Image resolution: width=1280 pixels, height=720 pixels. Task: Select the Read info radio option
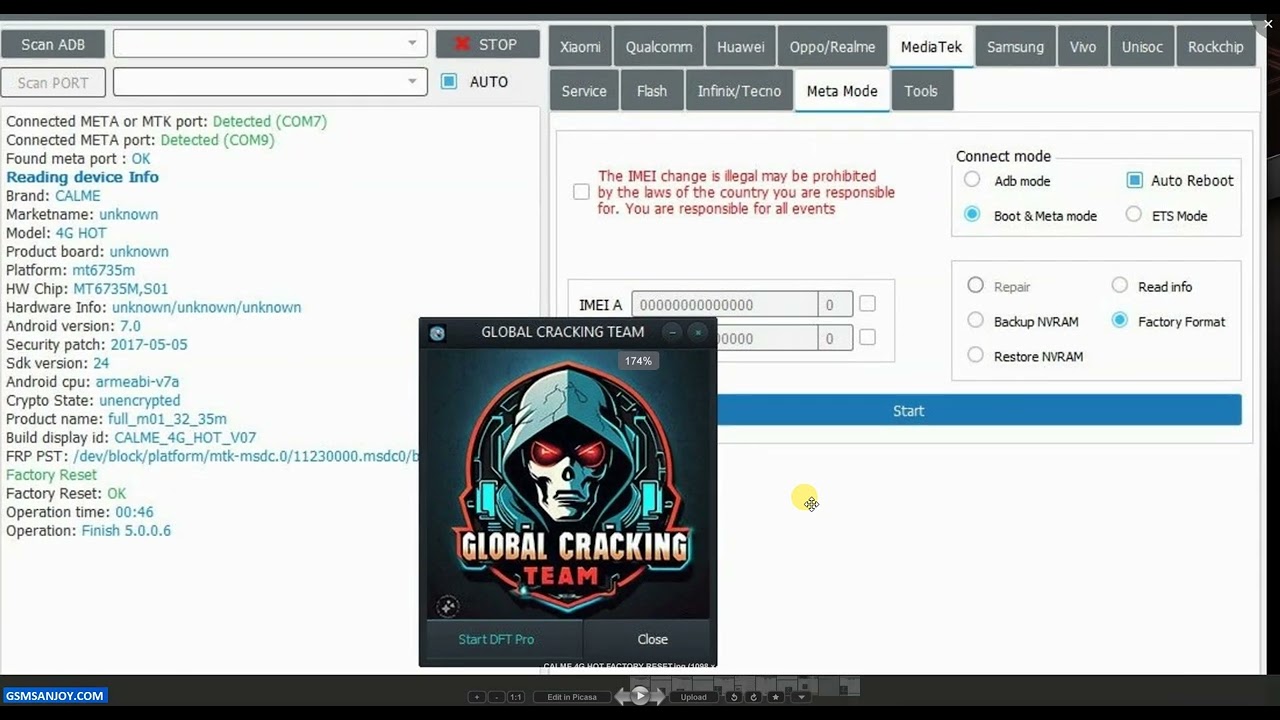1120,286
